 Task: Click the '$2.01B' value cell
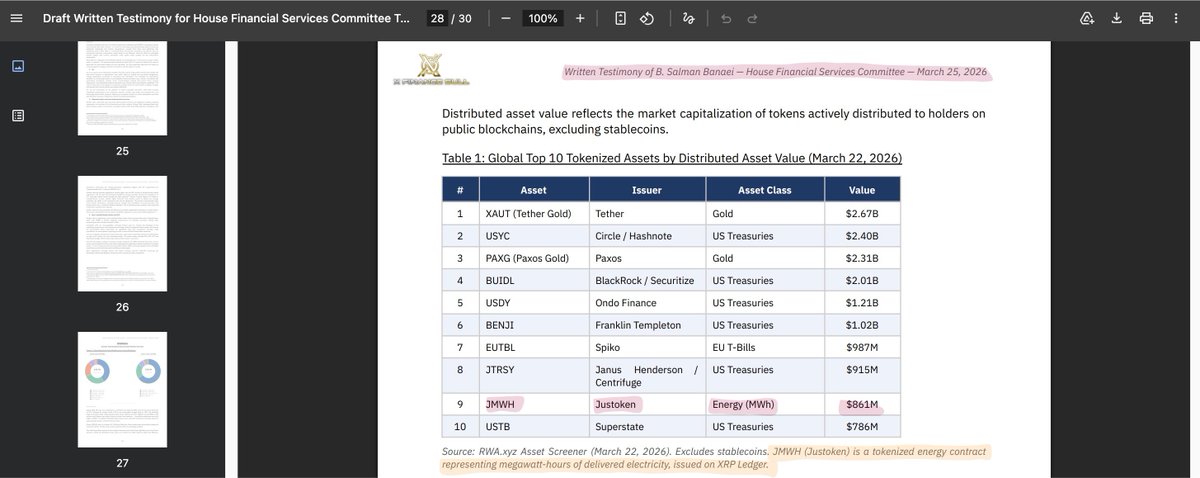[x=862, y=281]
